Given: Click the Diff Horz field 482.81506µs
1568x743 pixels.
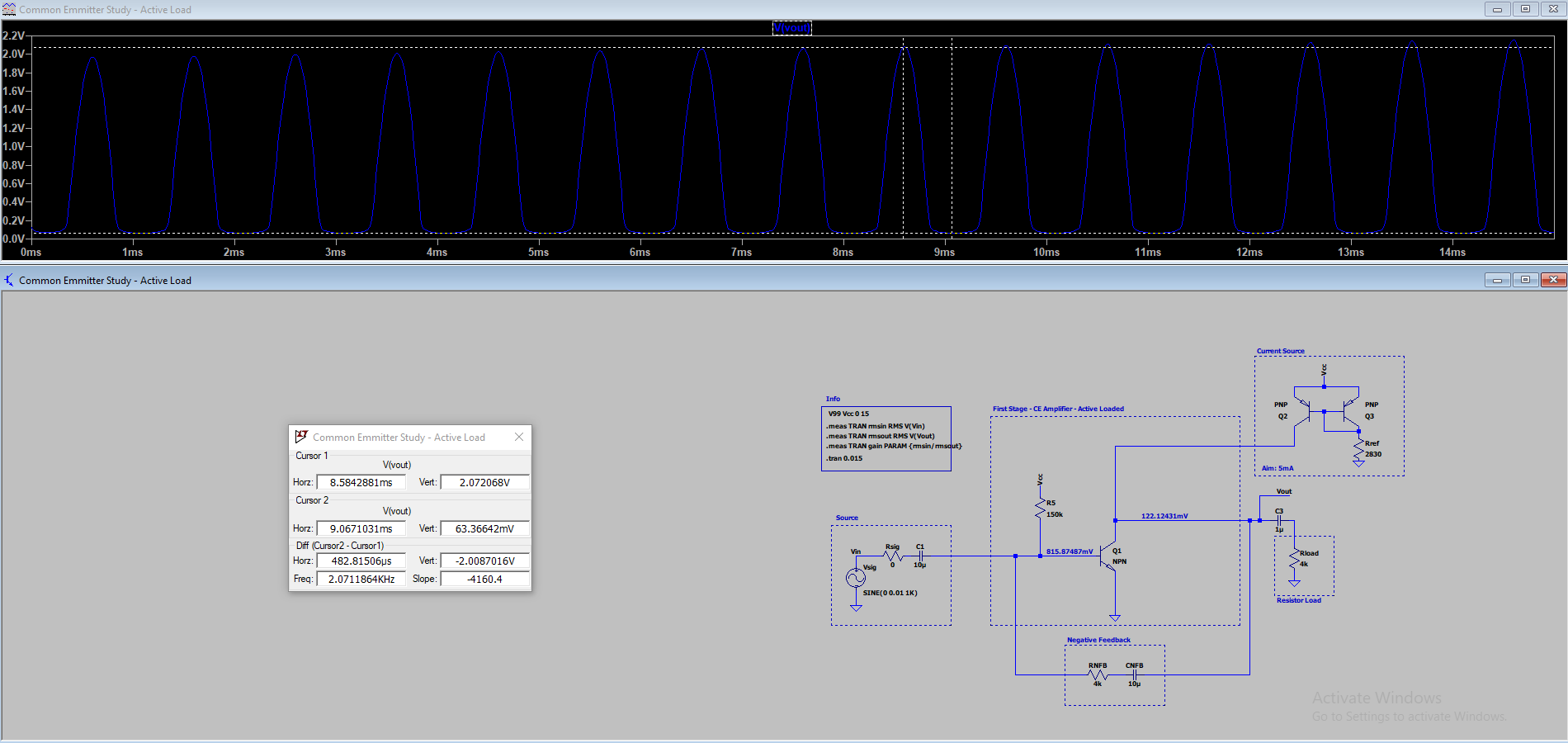Looking at the screenshot, I should [x=361, y=561].
